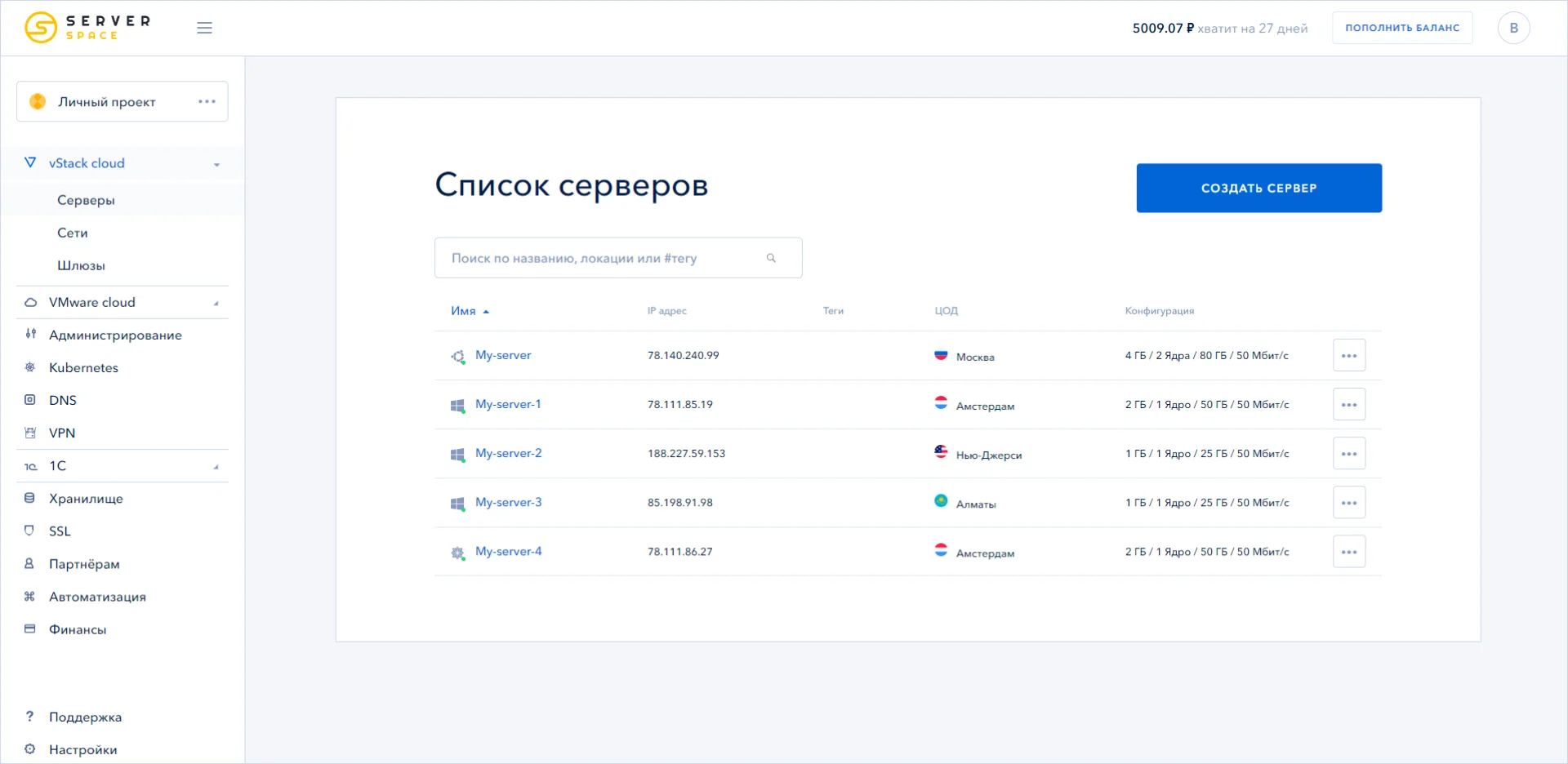This screenshot has height=764, width=1568.
Task: Open actions menu for My-server
Action: 1349,355
